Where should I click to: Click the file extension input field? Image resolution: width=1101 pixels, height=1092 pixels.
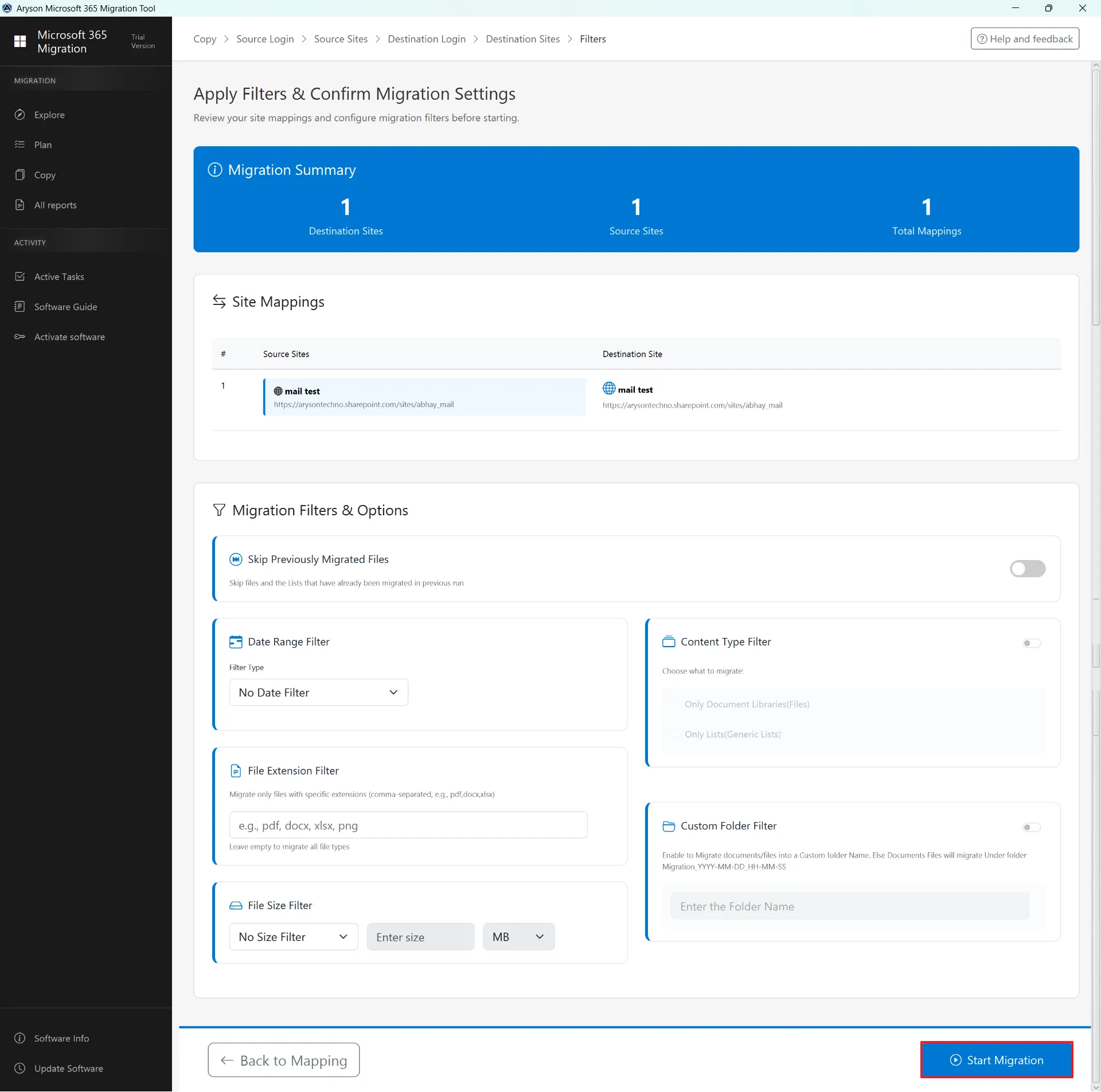coord(408,825)
